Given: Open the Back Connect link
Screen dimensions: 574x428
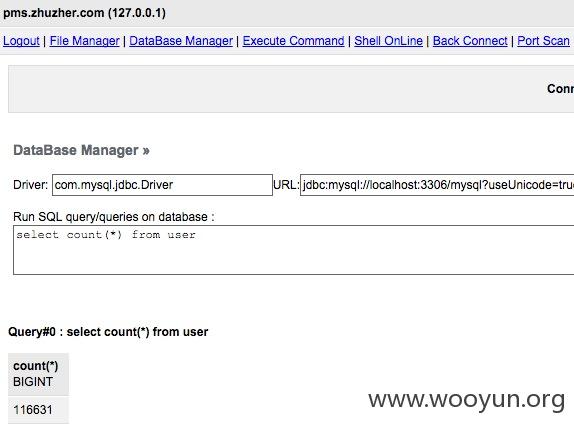Looking at the screenshot, I should pyautogui.click(x=470, y=41).
